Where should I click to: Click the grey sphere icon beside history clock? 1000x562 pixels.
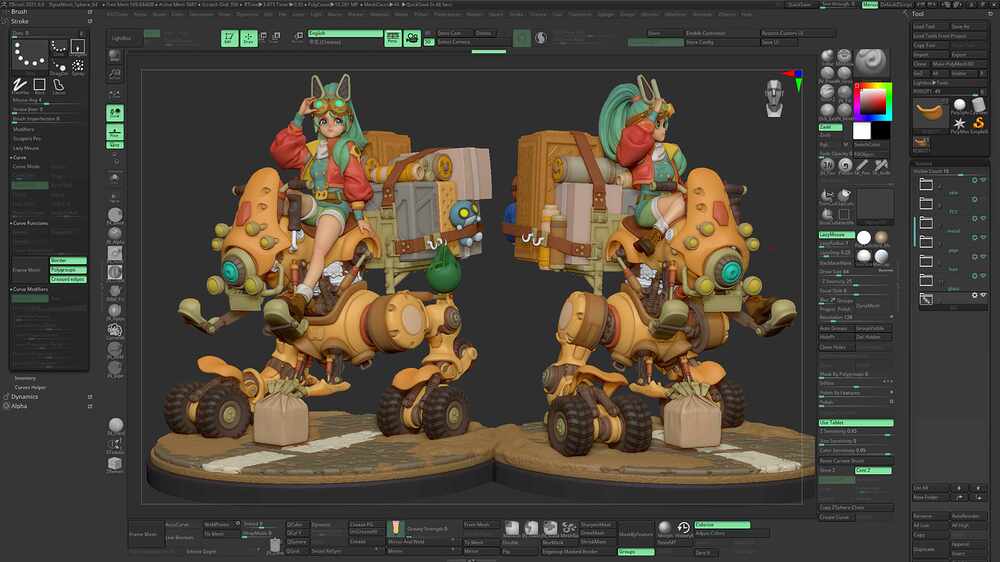point(665,528)
